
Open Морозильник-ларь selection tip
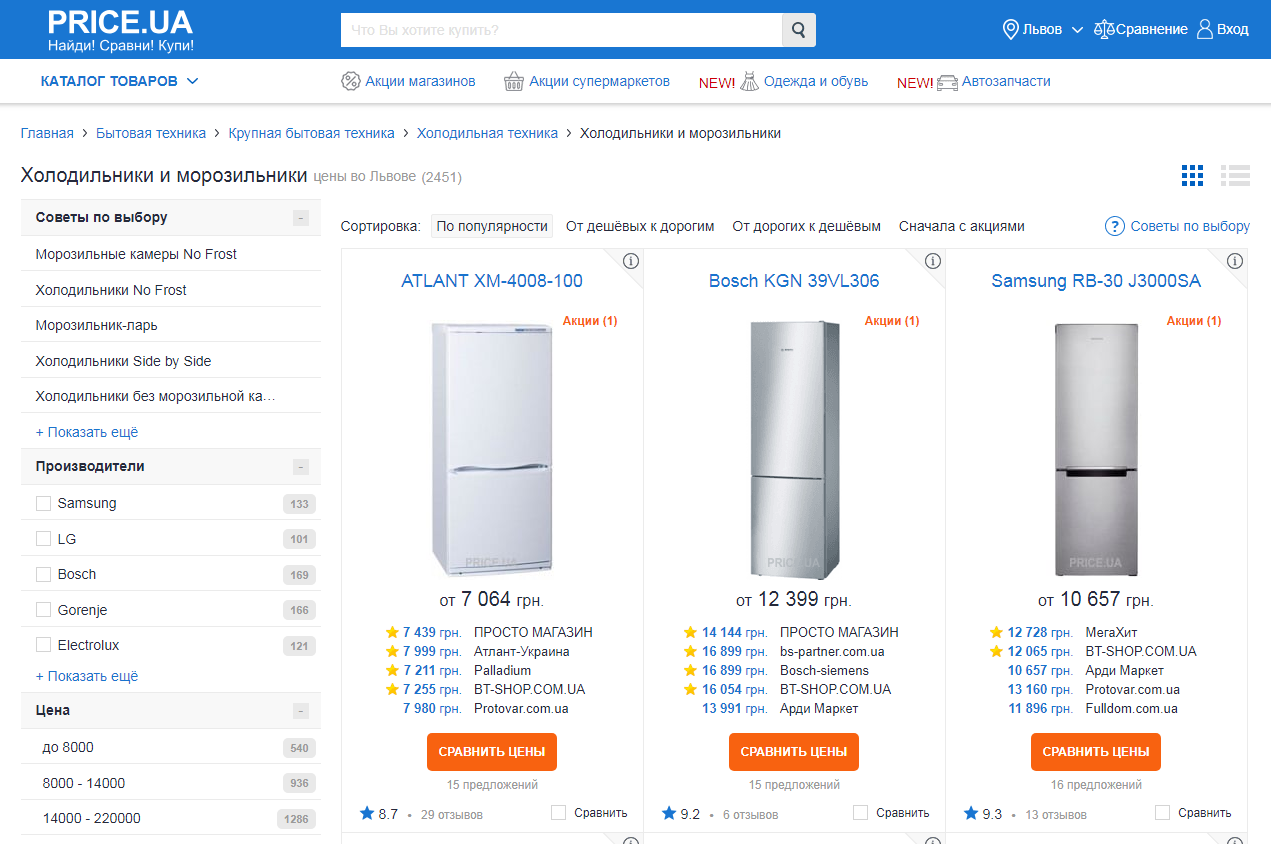tap(96, 325)
